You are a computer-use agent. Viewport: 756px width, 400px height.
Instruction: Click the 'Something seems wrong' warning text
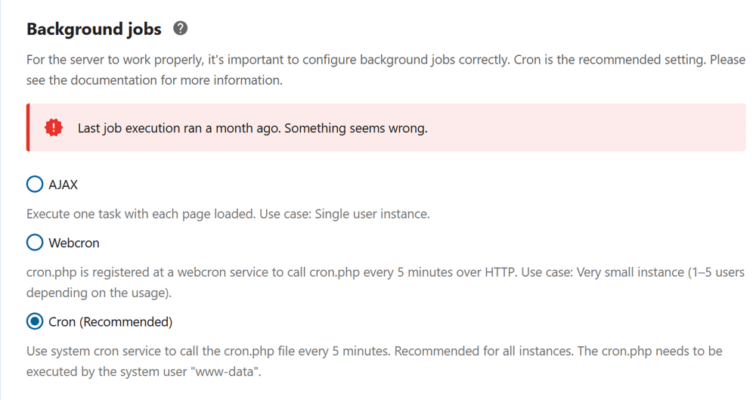pyautogui.click(x=356, y=128)
